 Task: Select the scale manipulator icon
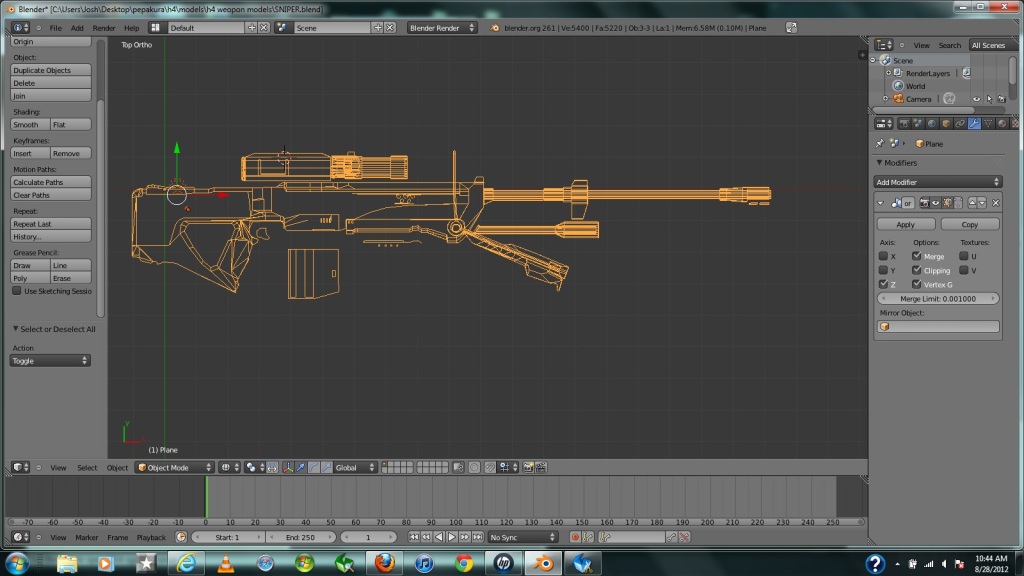click(327, 468)
